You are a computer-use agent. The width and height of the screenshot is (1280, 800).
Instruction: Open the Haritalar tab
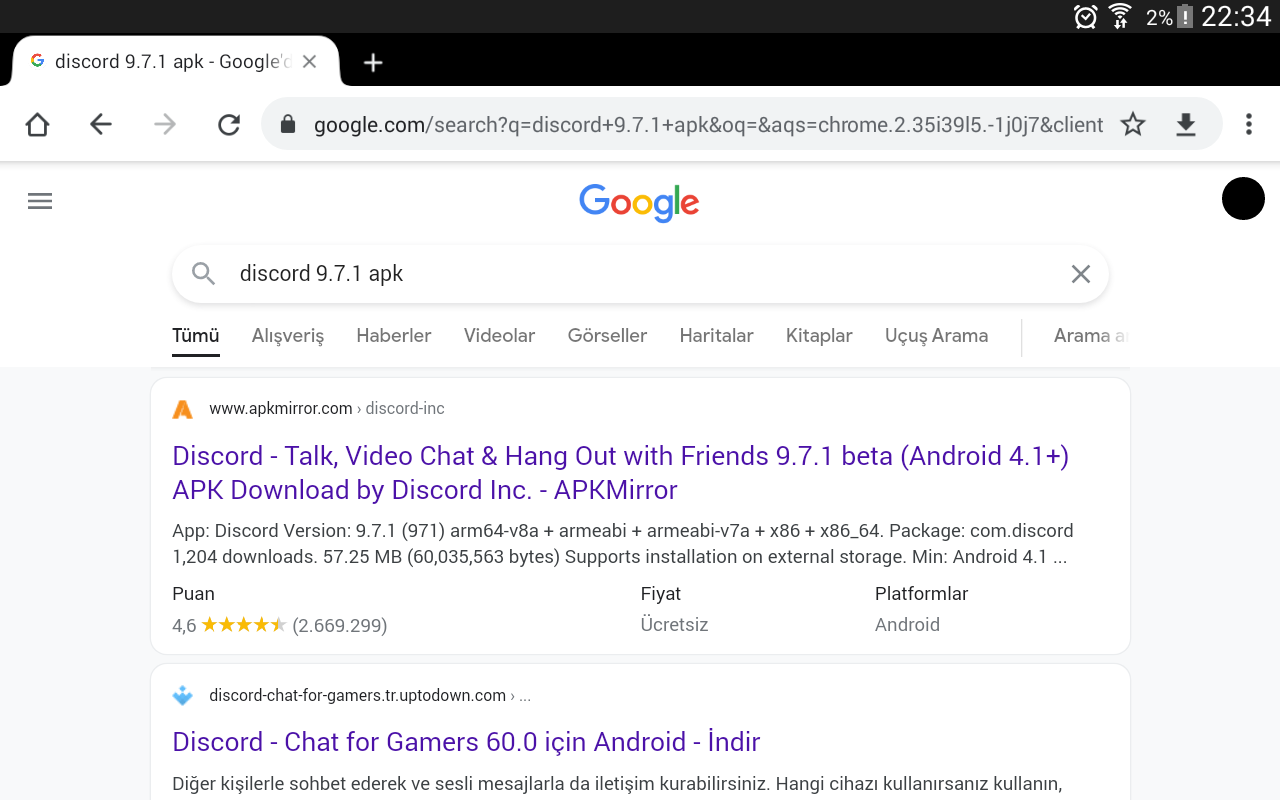[716, 336]
